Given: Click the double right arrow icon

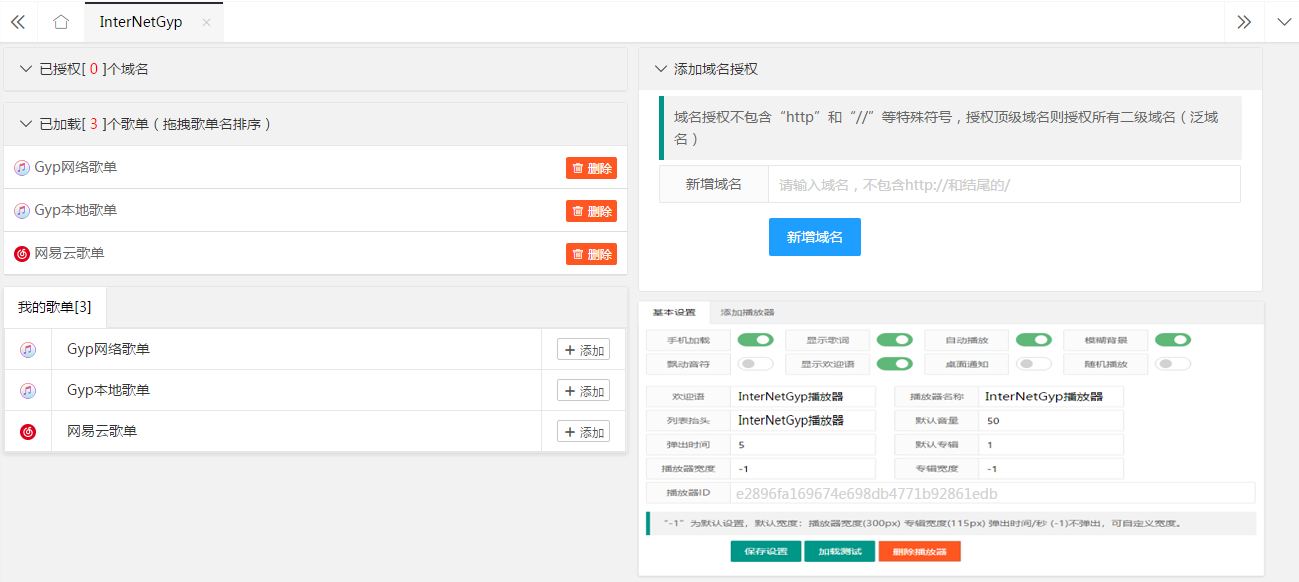Looking at the screenshot, I should pyautogui.click(x=1244, y=22).
